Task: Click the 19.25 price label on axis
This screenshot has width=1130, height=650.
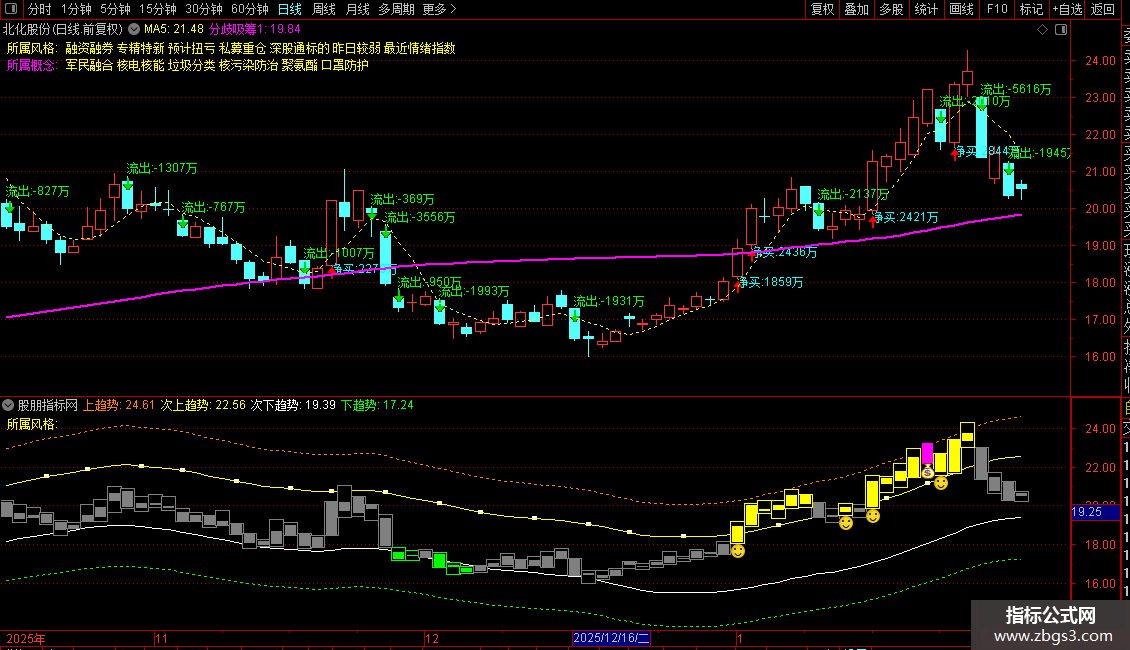Action: point(1095,512)
